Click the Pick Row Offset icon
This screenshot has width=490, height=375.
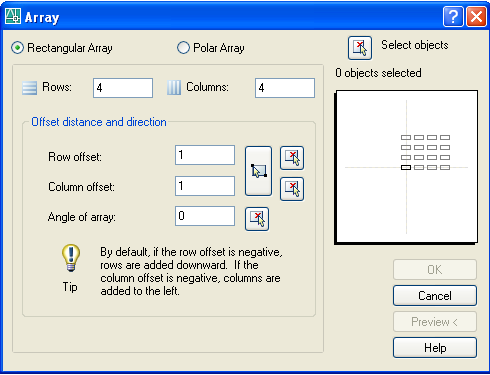click(292, 158)
